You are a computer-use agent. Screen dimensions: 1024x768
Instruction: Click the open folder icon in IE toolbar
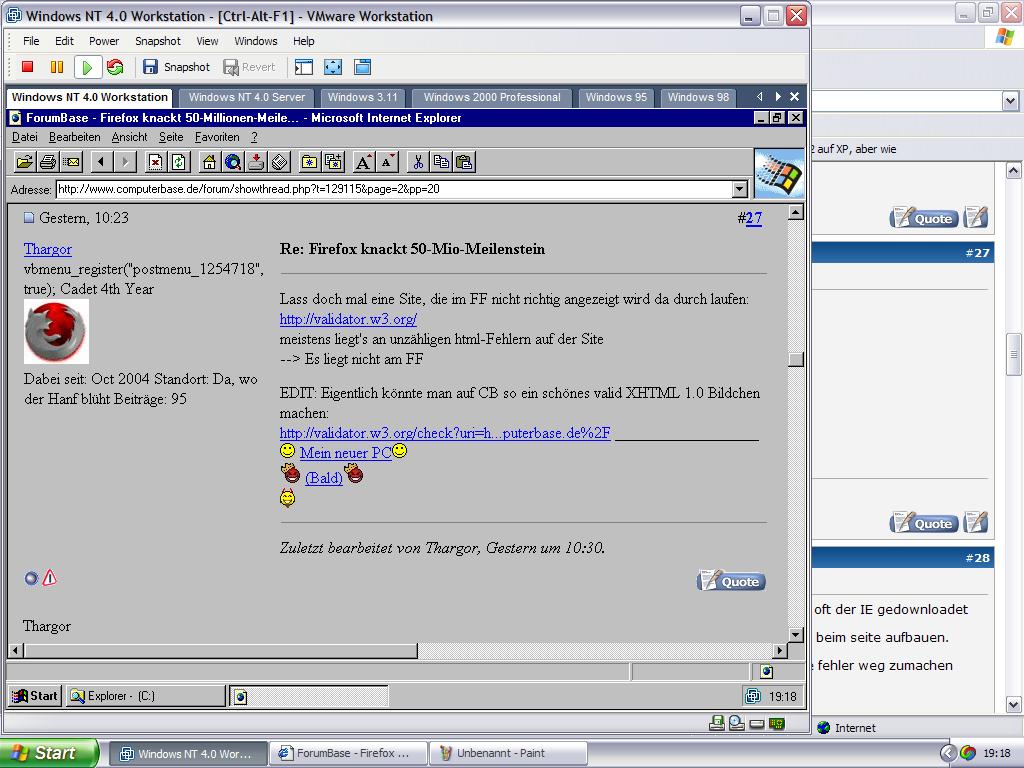pyautogui.click(x=25, y=162)
